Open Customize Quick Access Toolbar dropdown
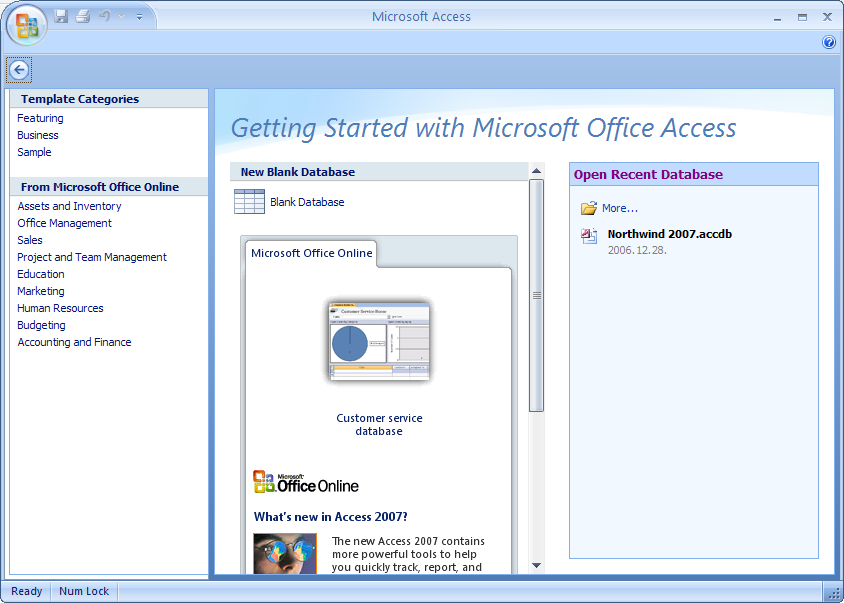 click(x=139, y=17)
